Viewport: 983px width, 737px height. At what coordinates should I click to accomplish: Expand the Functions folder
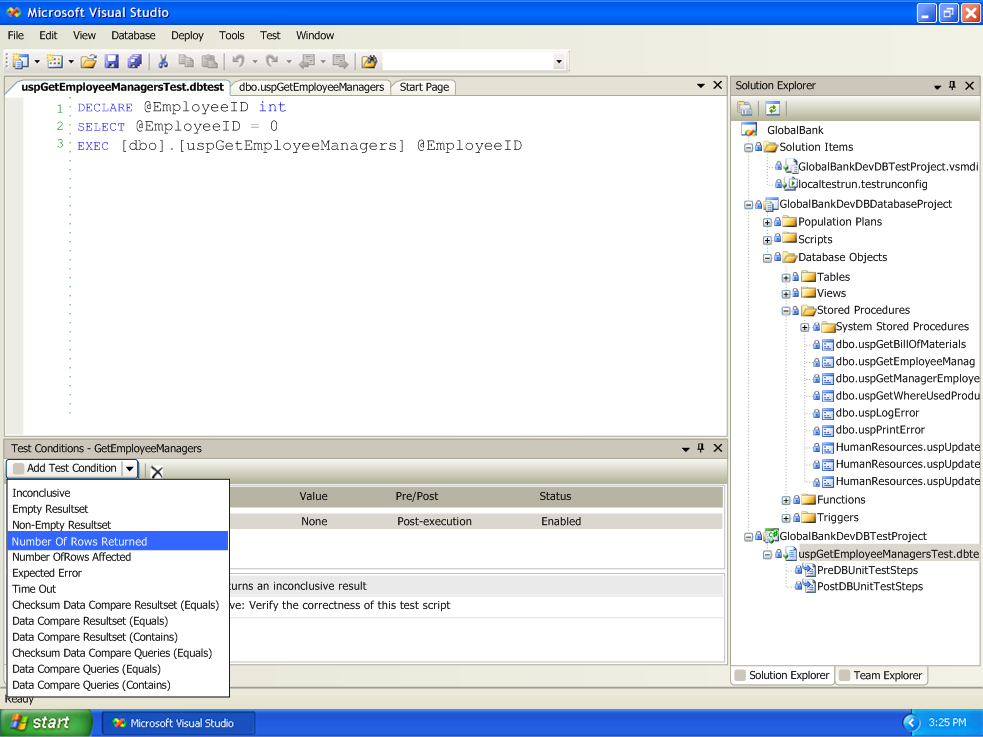click(786, 500)
